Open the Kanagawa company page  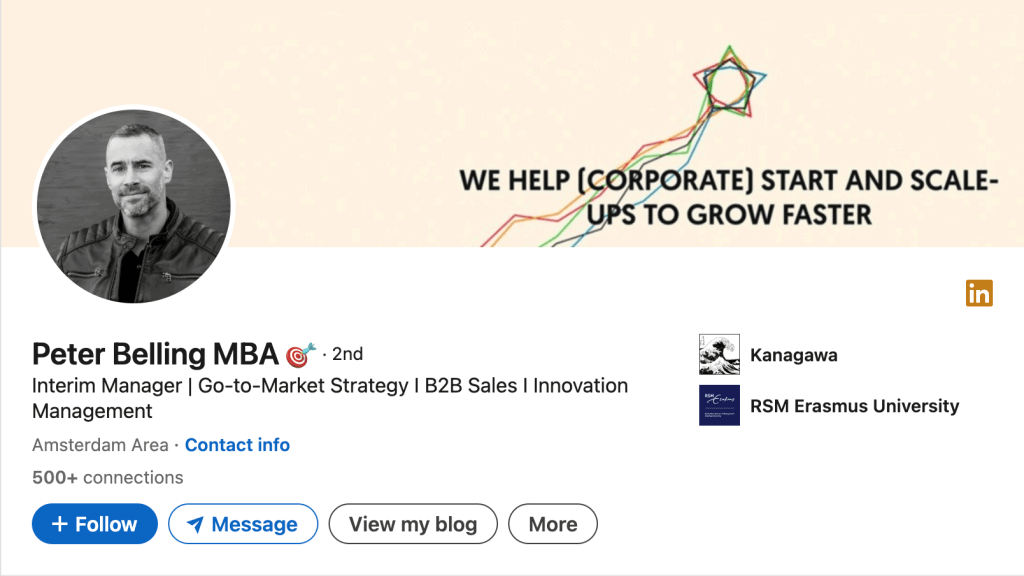pyautogui.click(x=793, y=355)
